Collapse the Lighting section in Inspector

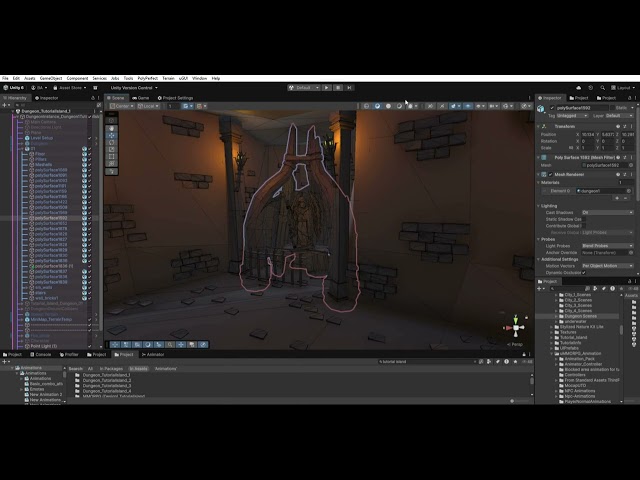coord(539,206)
